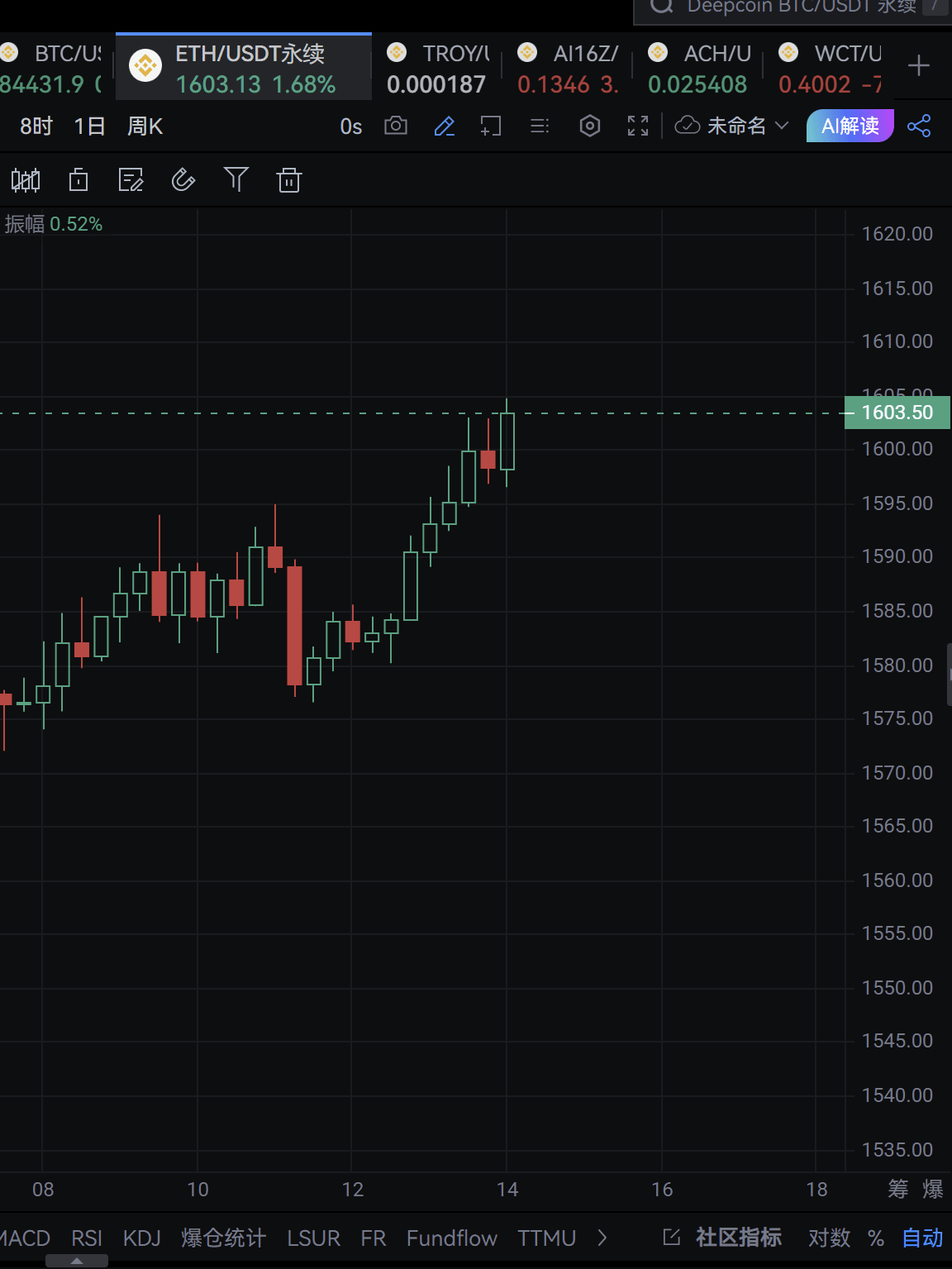Share the chart via share icon
952x1269 pixels.
[919, 126]
